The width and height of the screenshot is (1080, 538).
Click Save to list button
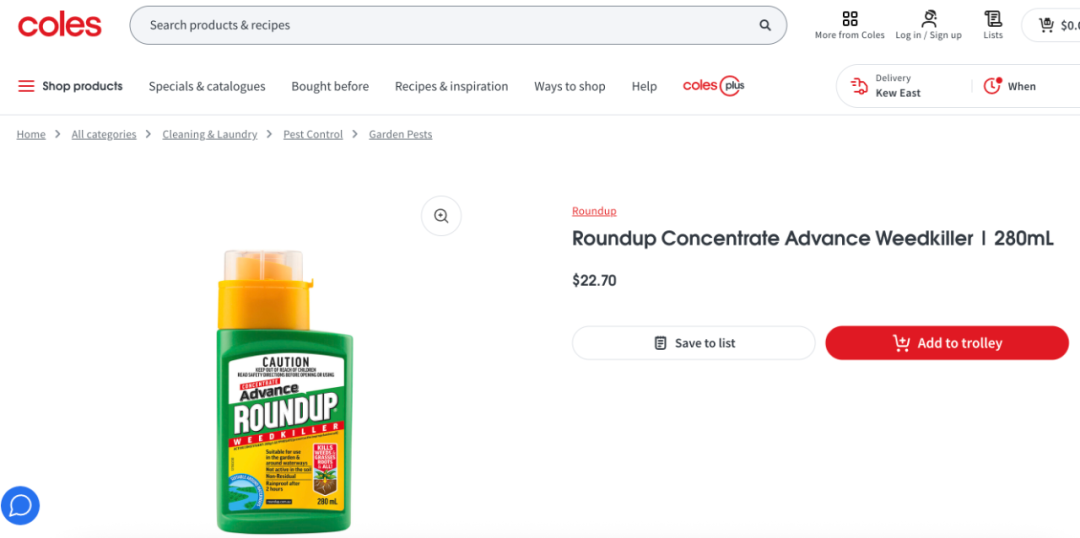coord(693,343)
